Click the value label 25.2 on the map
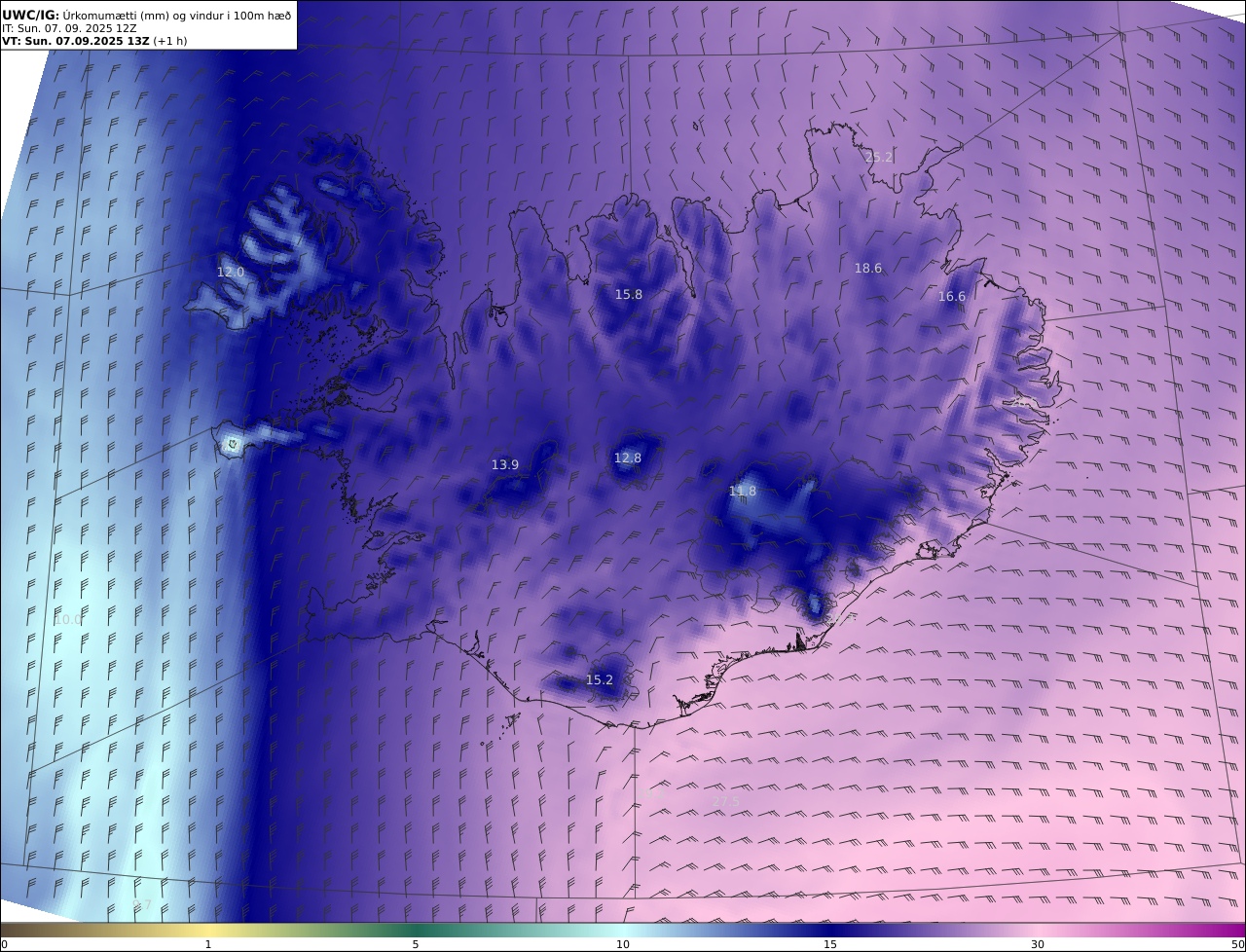Screen dimensions: 1246x952 pyautogui.click(x=879, y=157)
